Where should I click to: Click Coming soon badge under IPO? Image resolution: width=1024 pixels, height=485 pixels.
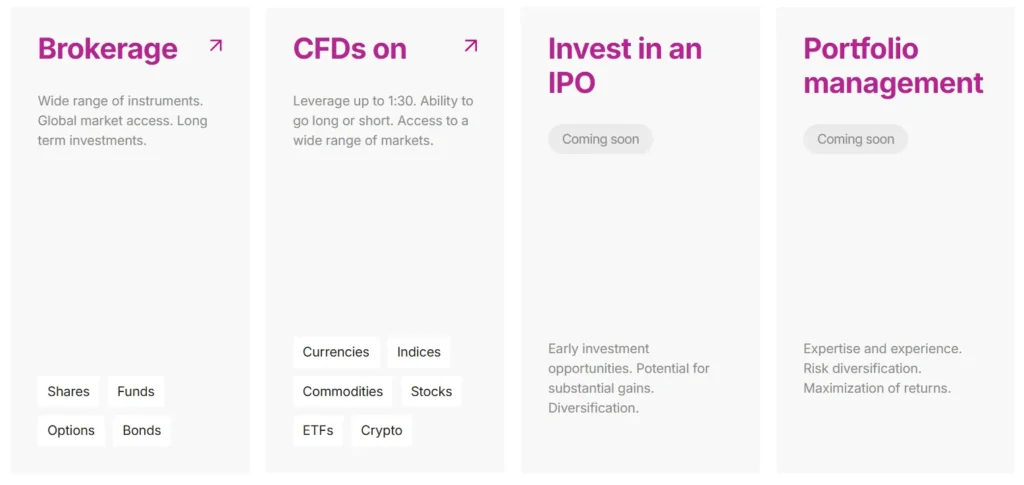point(600,139)
